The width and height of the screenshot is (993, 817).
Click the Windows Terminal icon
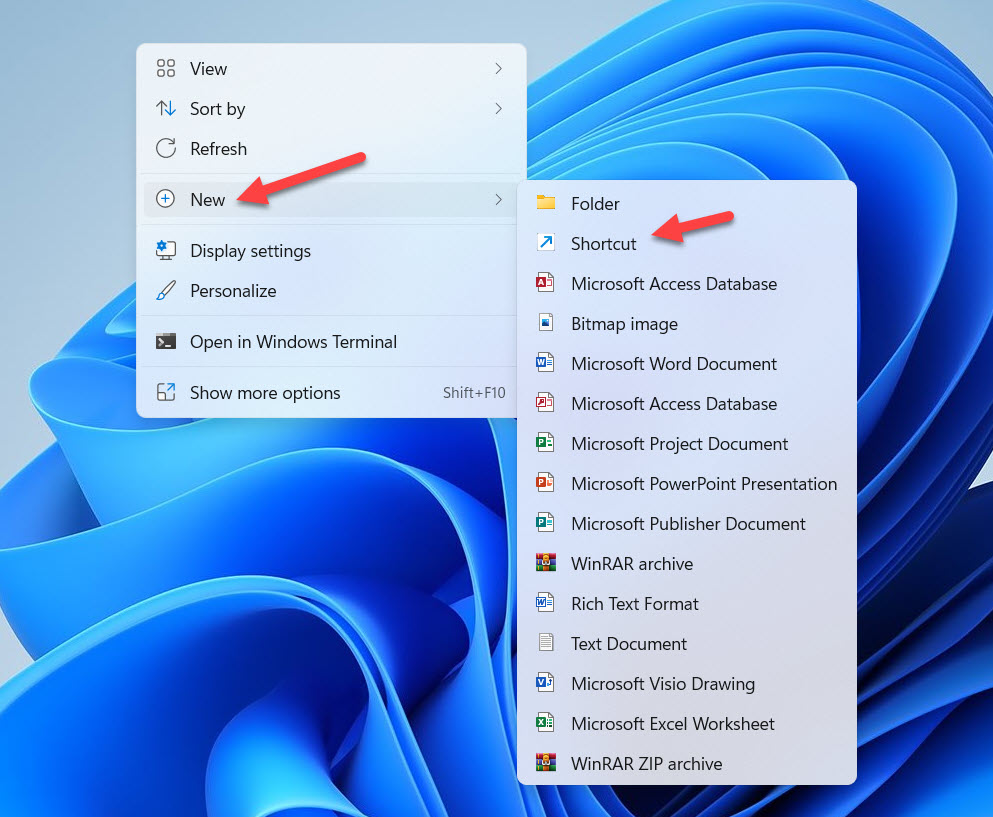coord(166,342)
